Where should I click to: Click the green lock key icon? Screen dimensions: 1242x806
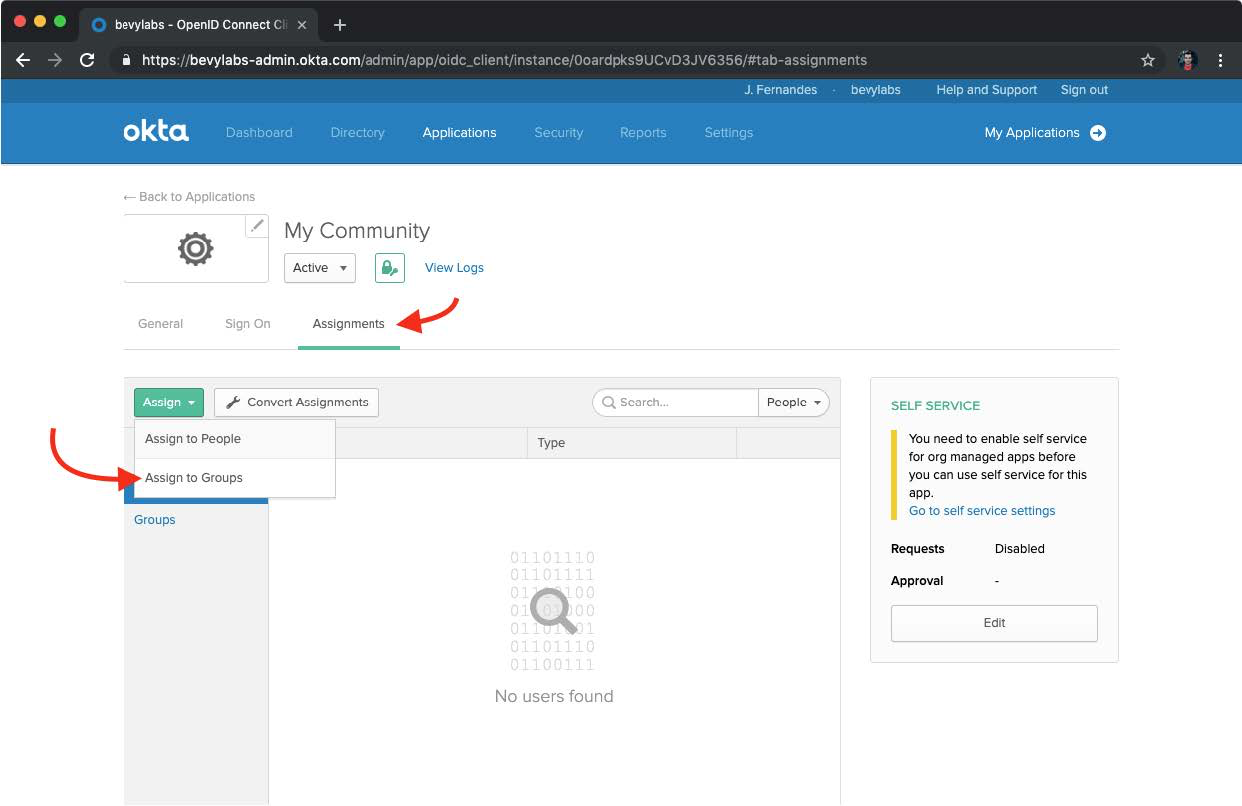389,268
